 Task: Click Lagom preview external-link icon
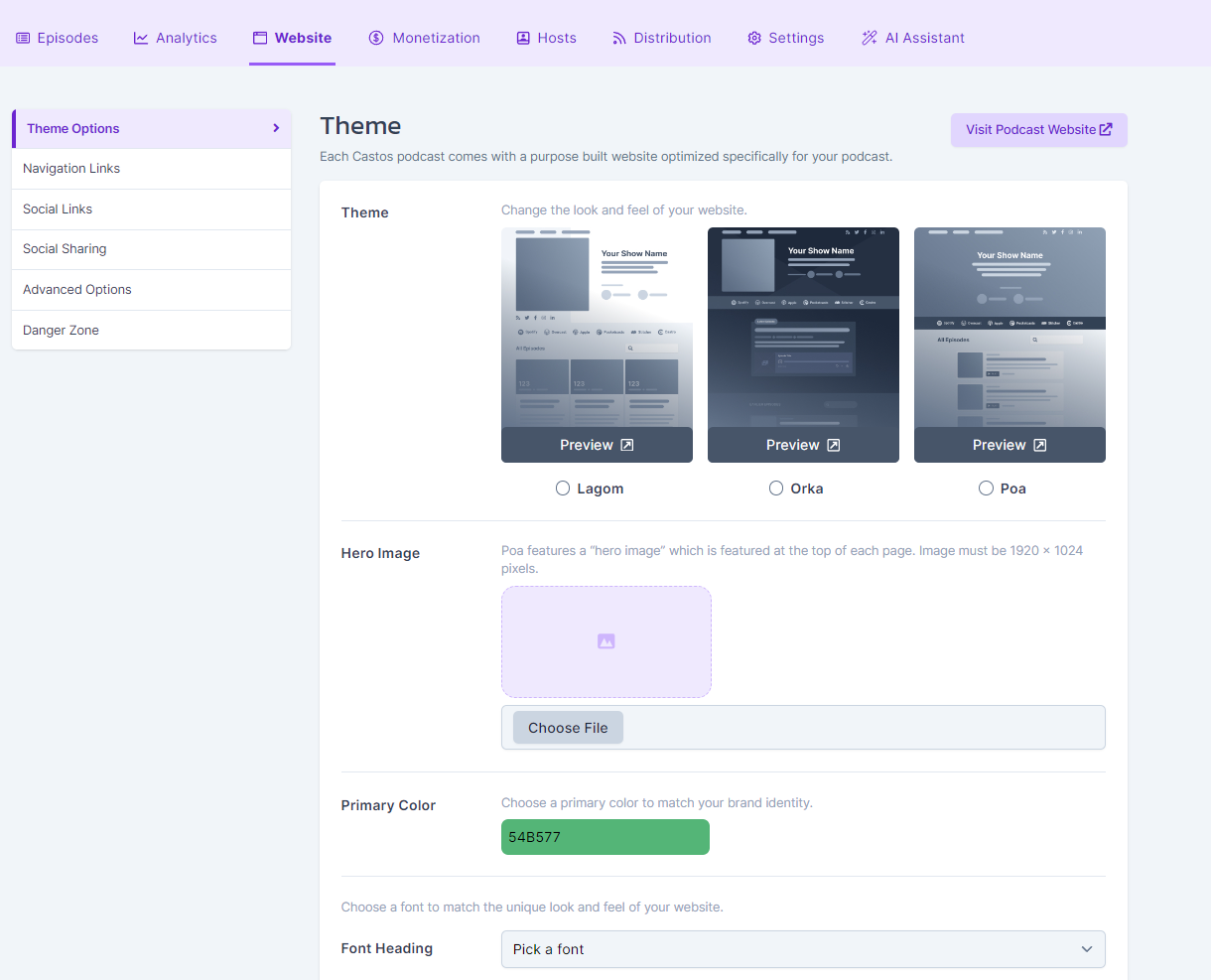point(627,445)
